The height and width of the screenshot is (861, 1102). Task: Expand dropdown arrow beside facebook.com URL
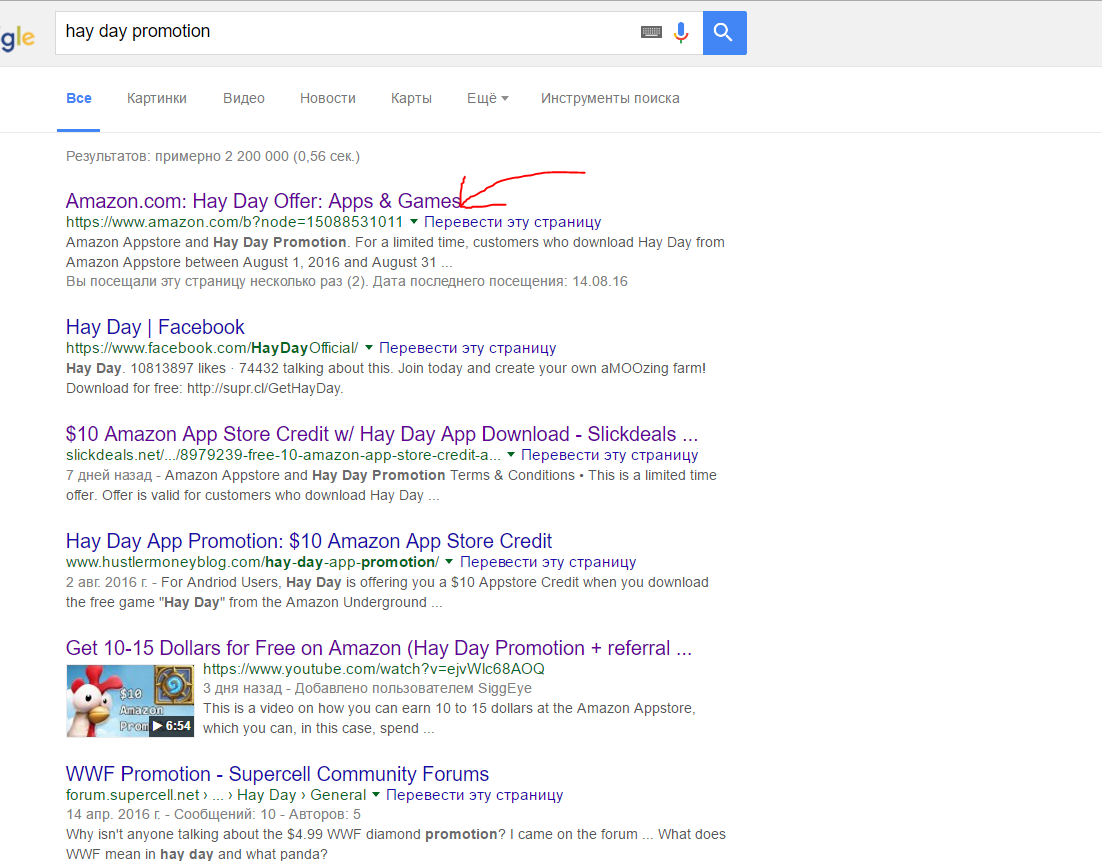[x=369, y=347]
